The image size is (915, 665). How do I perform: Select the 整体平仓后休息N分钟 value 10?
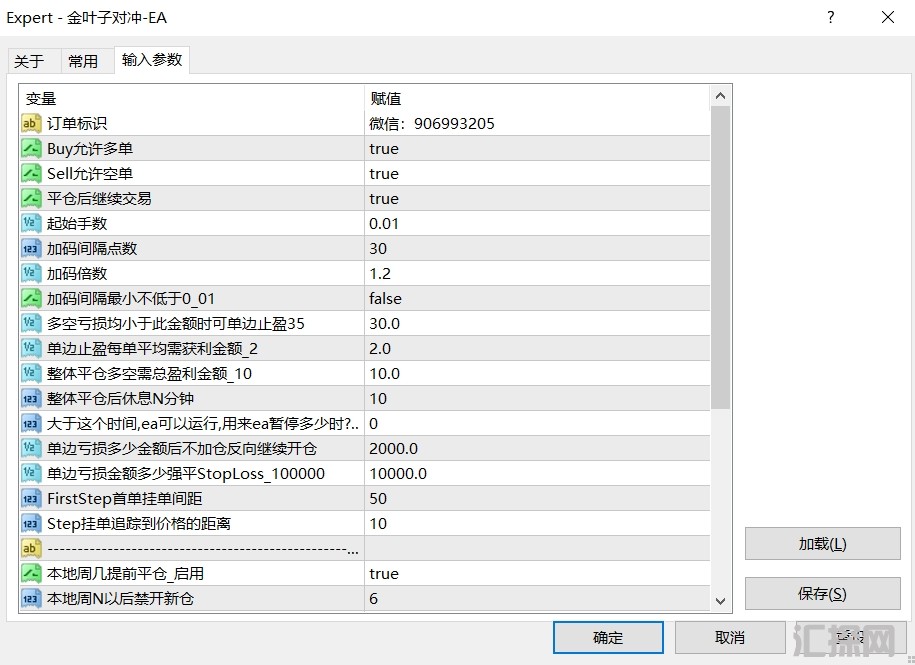pos(537,398)
